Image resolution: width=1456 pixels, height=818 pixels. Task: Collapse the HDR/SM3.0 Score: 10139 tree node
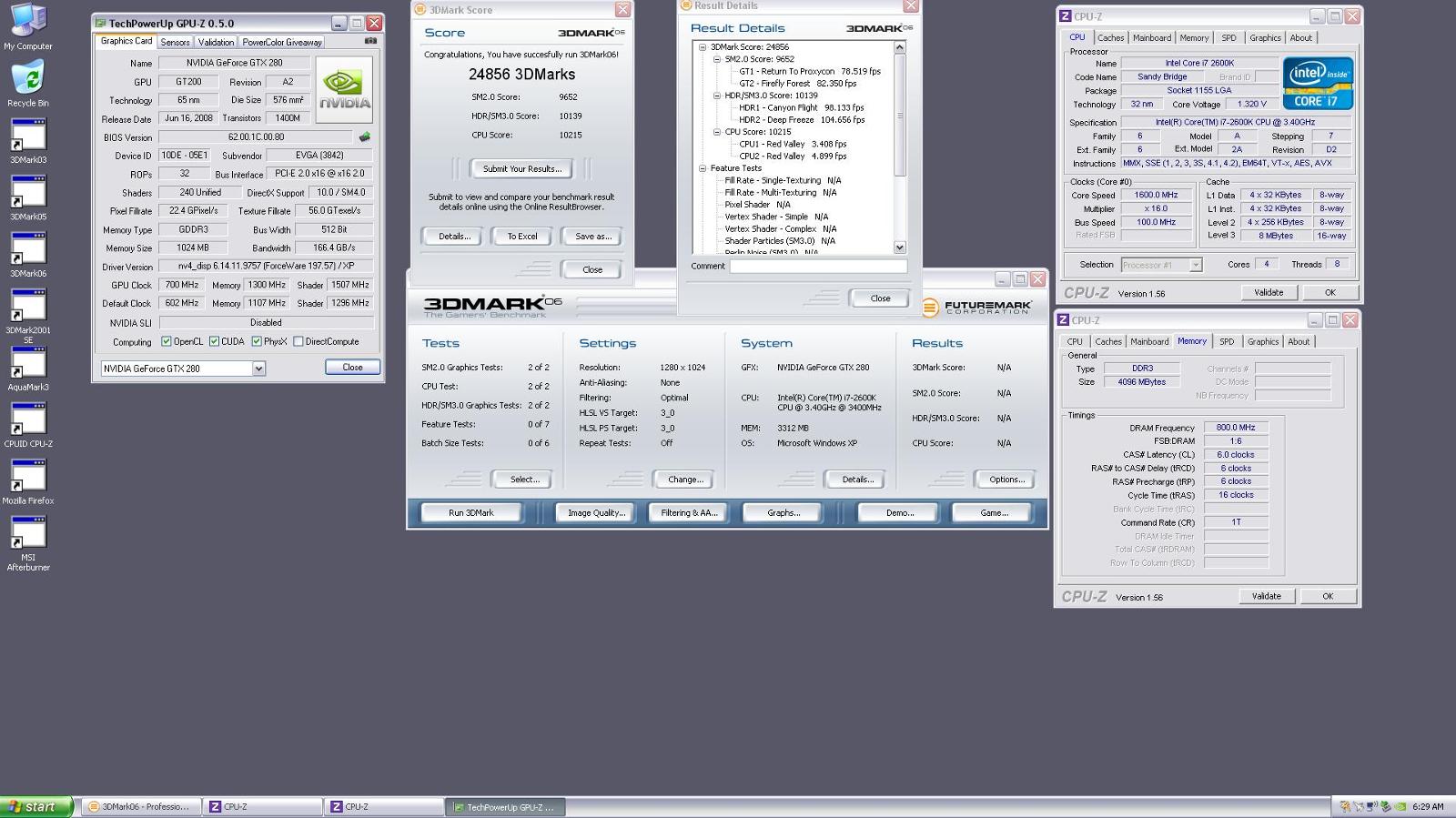717,96
